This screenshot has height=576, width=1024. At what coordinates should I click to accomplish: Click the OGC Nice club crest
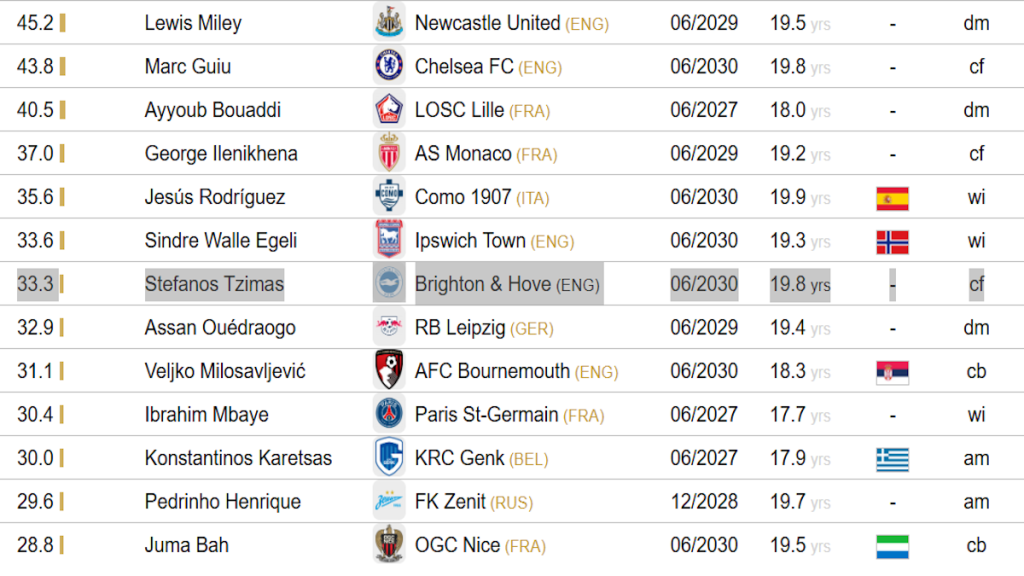(388, 545)
